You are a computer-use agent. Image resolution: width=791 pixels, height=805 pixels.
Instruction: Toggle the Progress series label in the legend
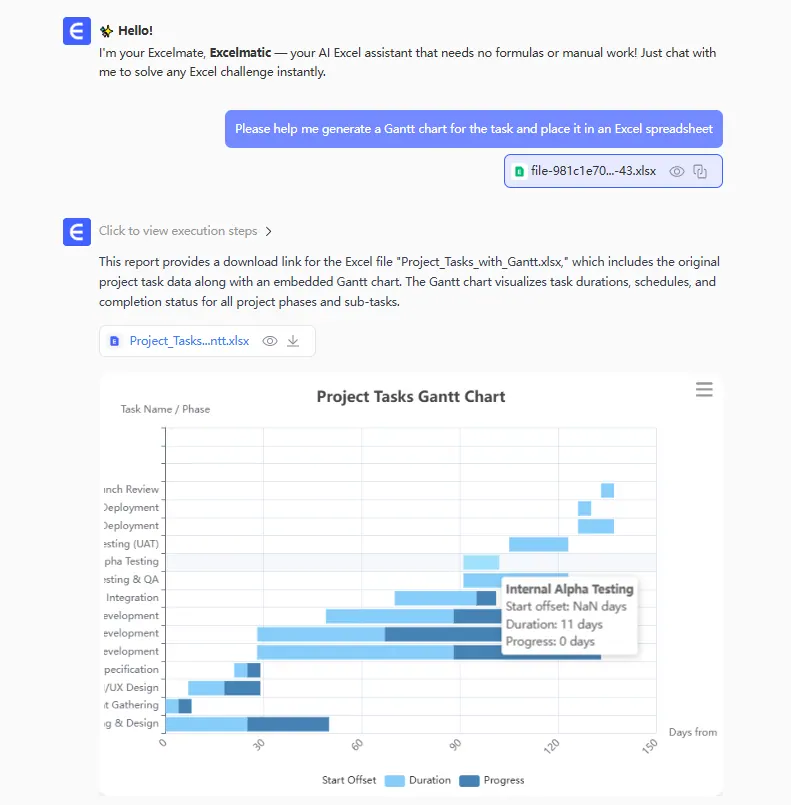[x=504, y=780]
